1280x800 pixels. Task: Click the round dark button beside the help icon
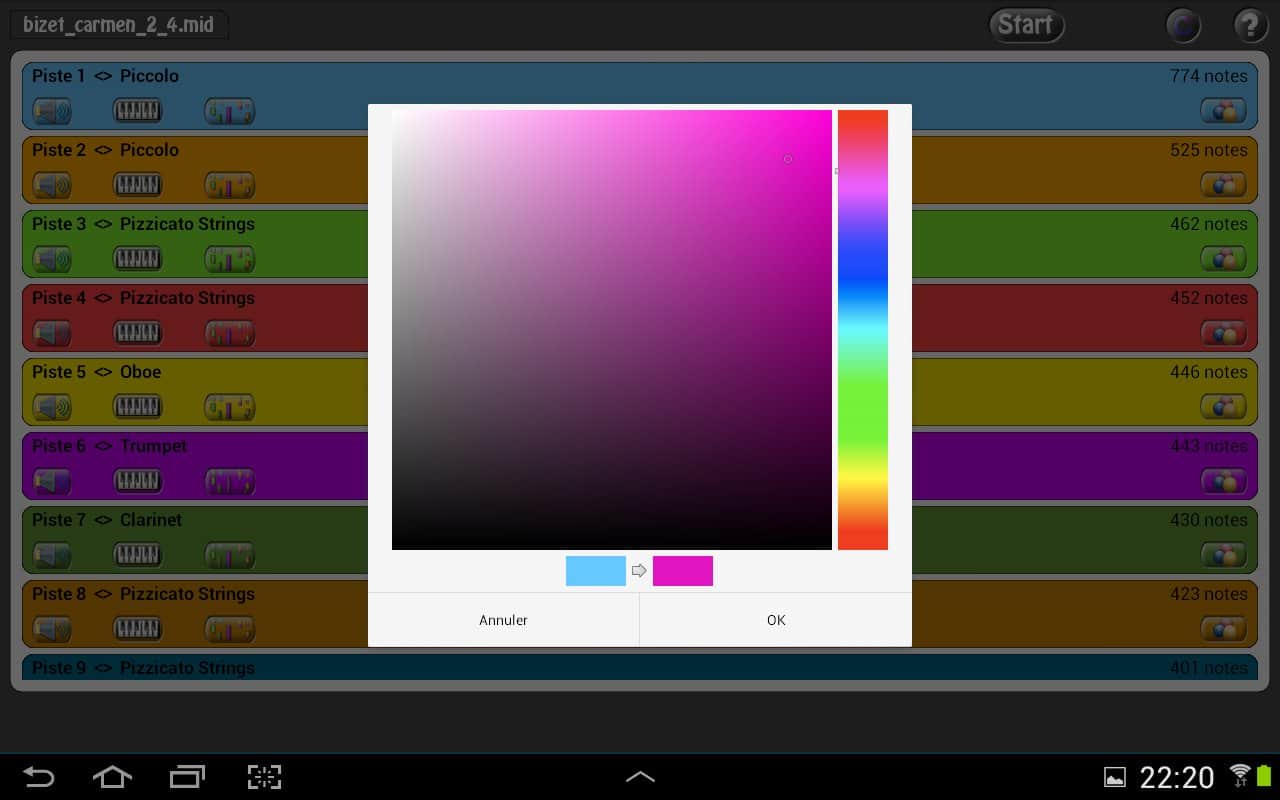pyautogui.click(x=1184, y=25)
